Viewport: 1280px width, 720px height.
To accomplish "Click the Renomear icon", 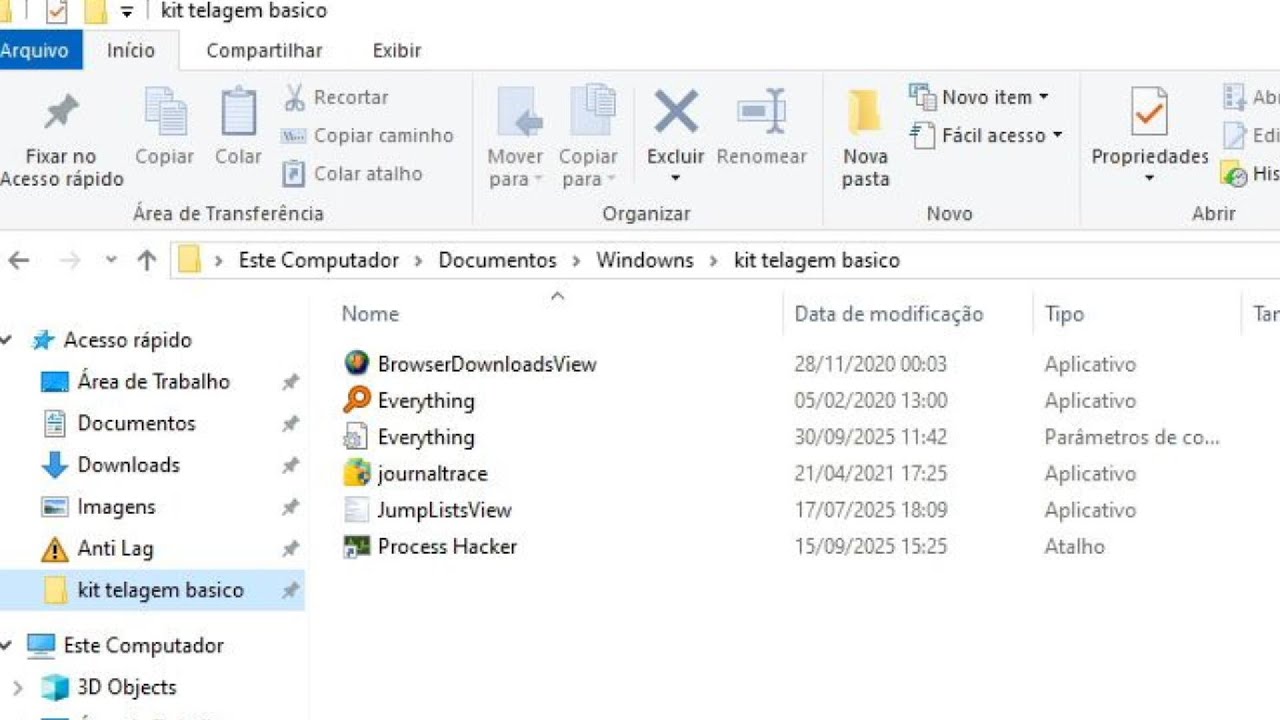I will point(762,111).
